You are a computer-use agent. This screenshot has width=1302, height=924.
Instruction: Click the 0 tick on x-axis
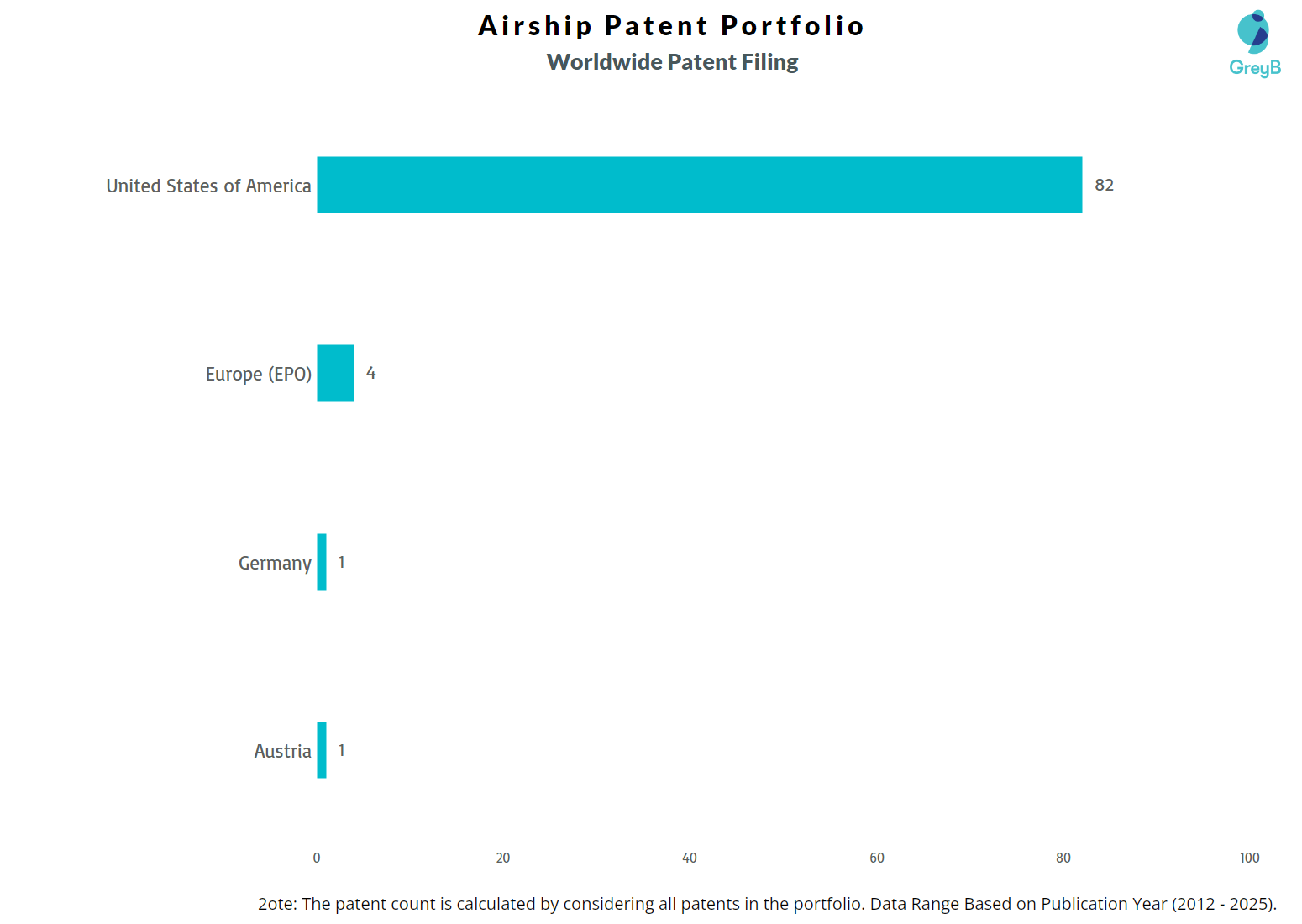(317, 858)
